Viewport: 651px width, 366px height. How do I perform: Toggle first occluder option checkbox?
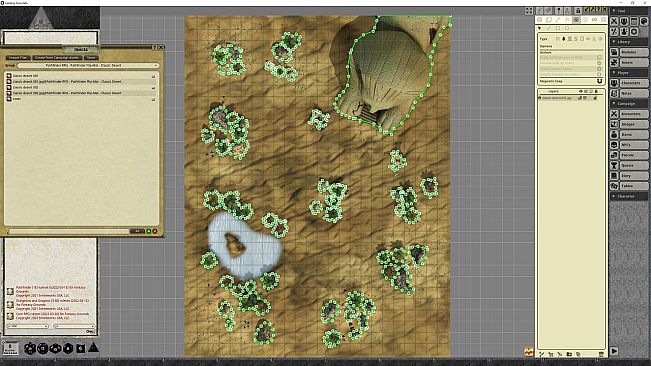pos(599,57)
